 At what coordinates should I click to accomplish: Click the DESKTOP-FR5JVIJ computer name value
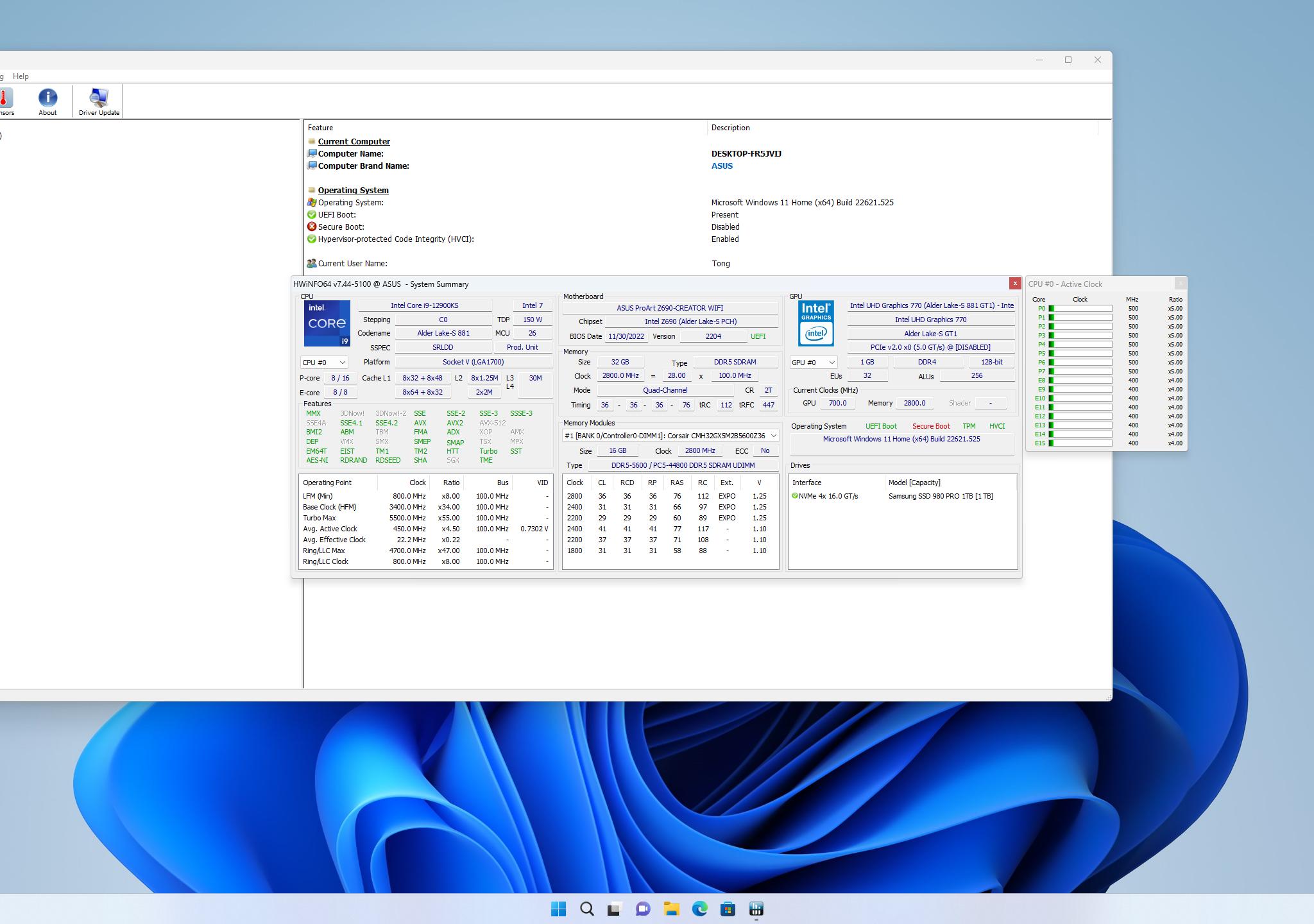[x=746, y=153]
